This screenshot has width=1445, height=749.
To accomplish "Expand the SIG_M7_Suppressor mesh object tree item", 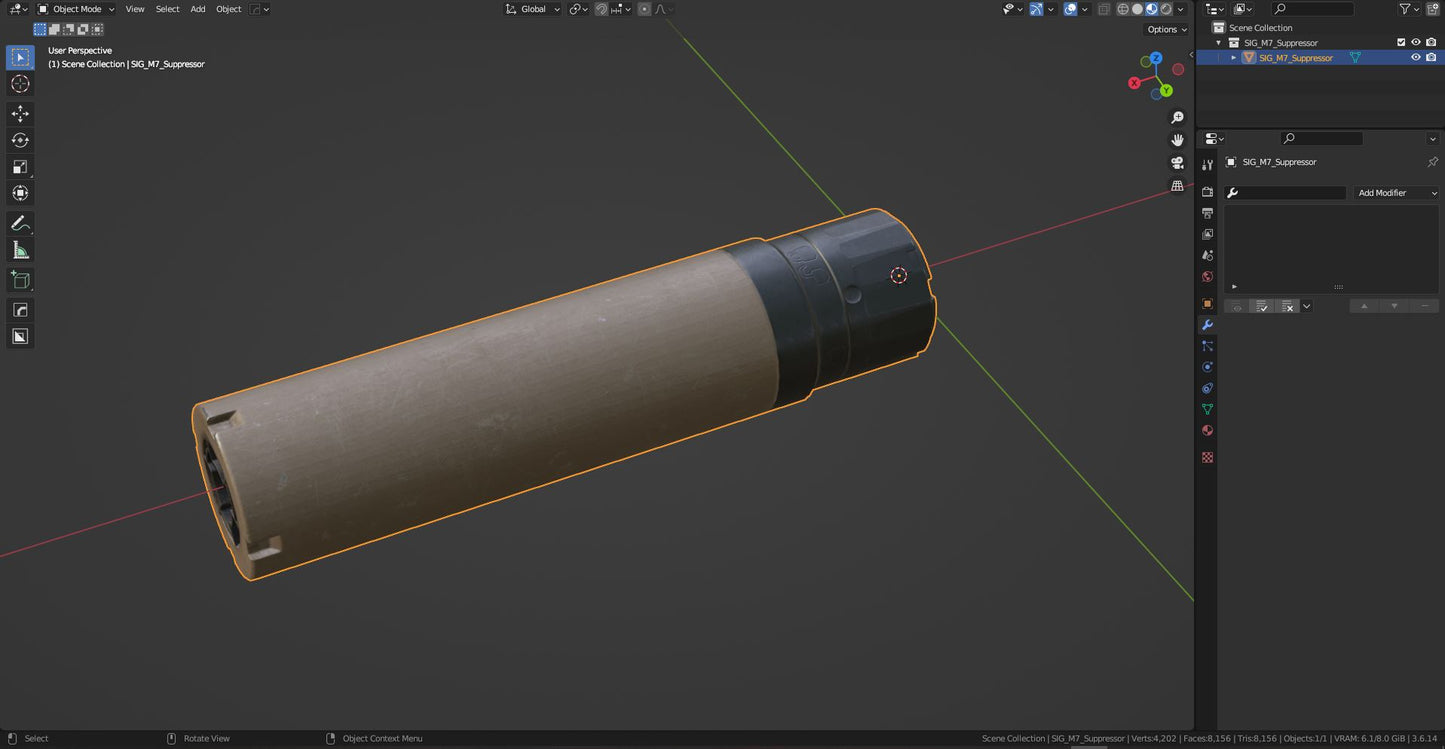I will 1233,58.
